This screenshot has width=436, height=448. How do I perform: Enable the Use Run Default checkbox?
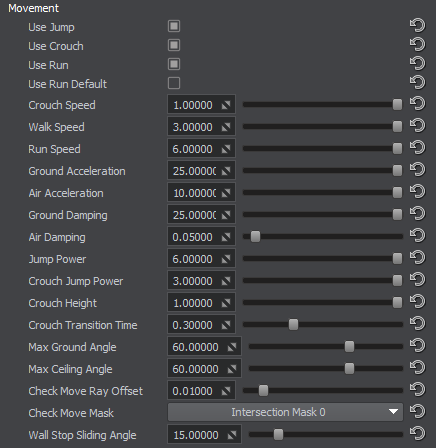click(x=174, y=83)
